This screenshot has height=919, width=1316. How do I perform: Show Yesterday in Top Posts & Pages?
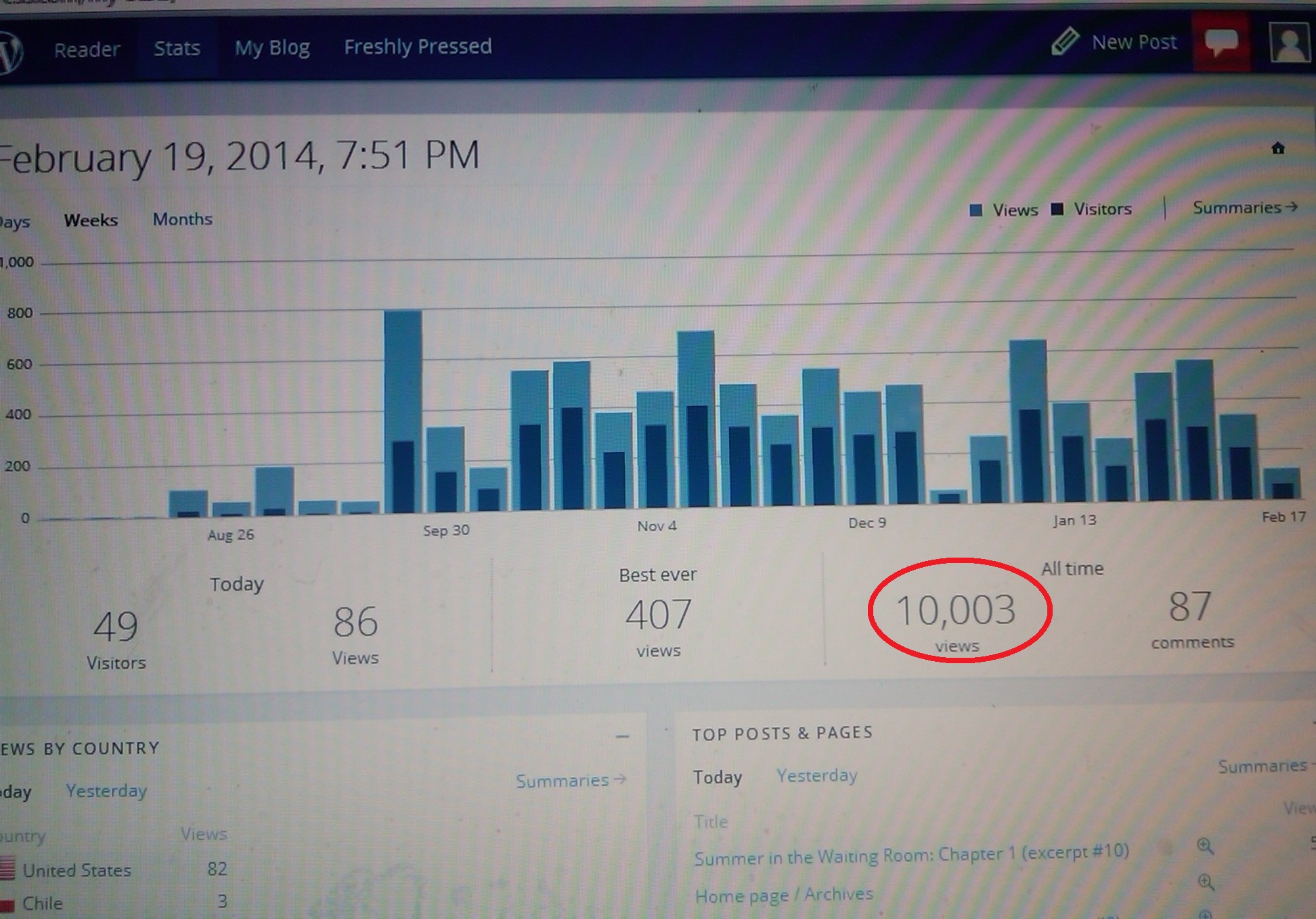pos(816,776)
